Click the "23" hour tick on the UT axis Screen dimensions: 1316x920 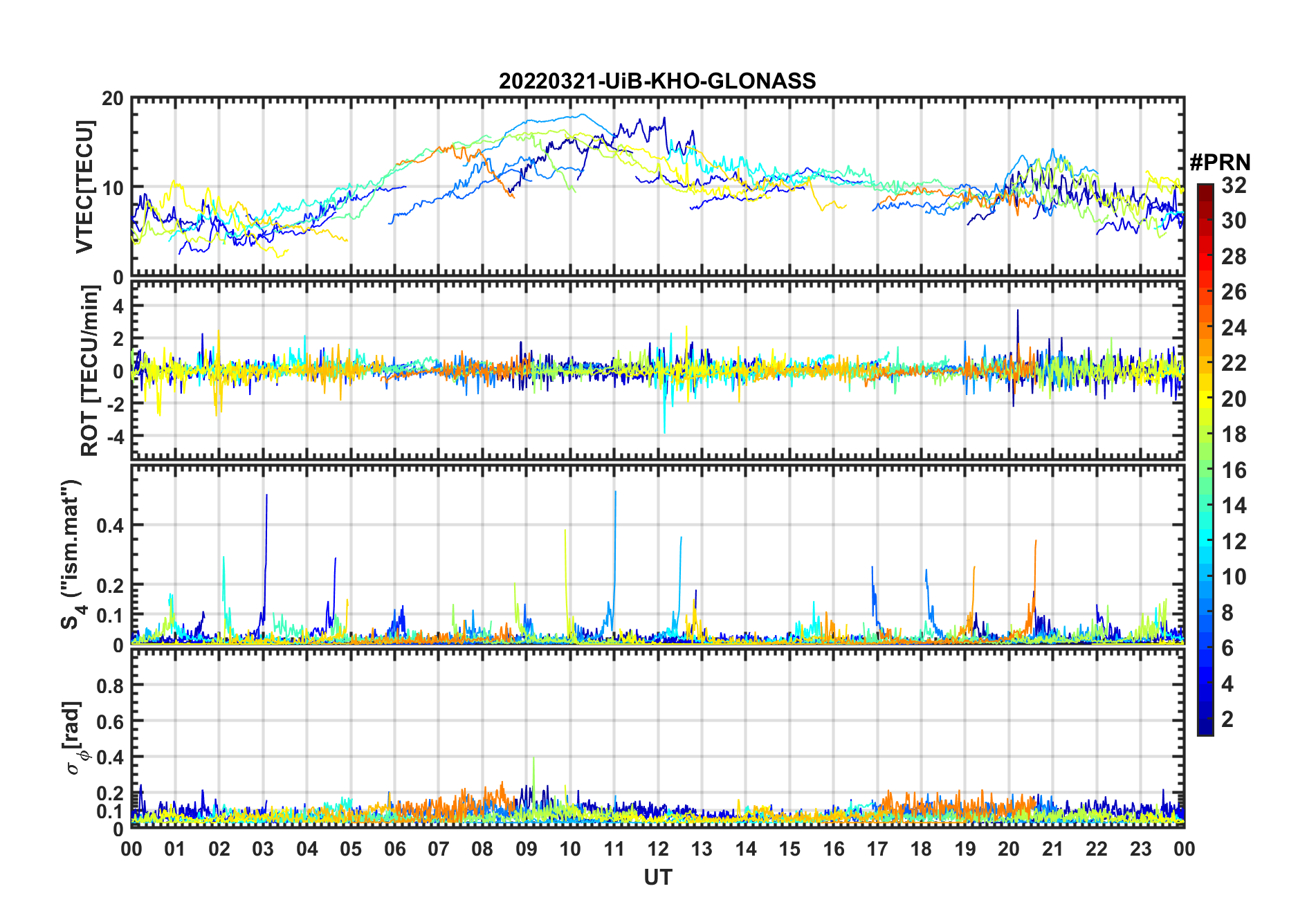(1141, 849)
